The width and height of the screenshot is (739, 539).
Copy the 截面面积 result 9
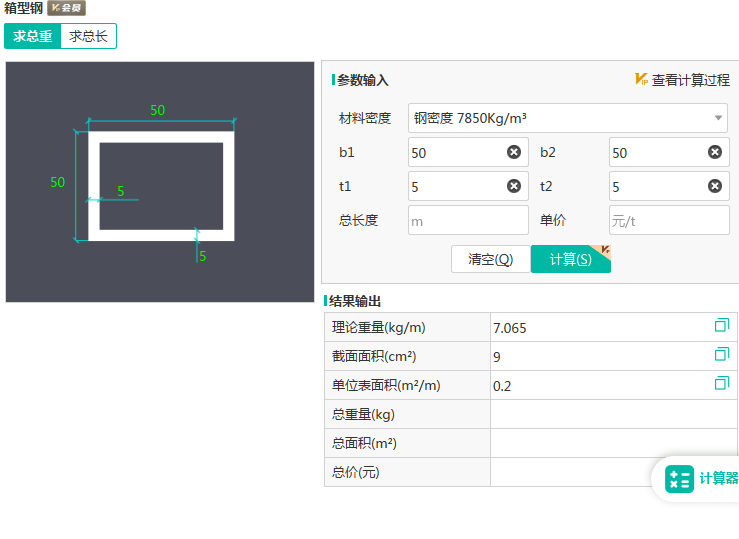722,354
